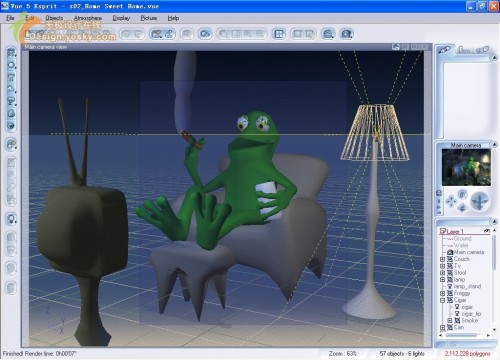500x360 pixels.
Task: Collapse the Cigar group in layer tree
Action: point(443,300)
